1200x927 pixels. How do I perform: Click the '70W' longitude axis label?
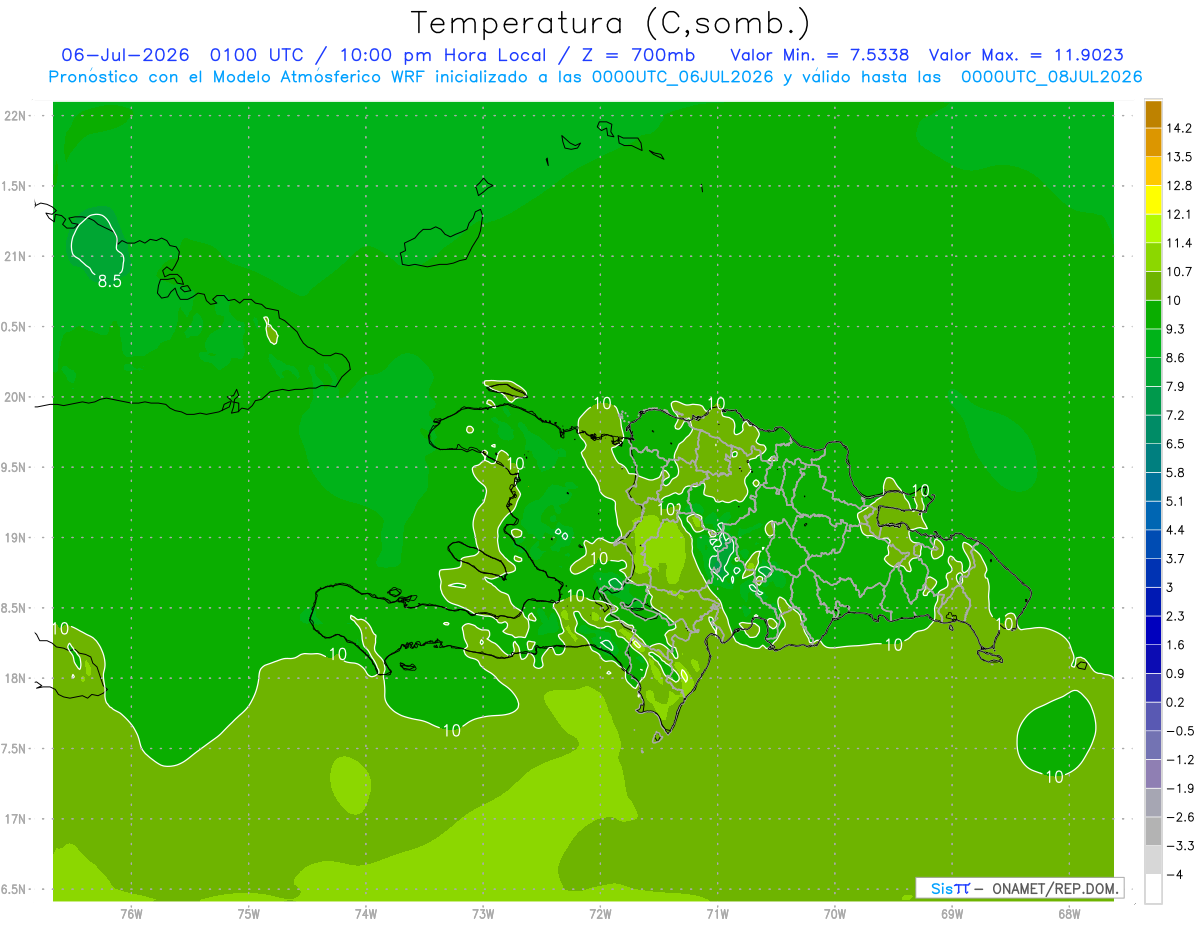point(835,914)
